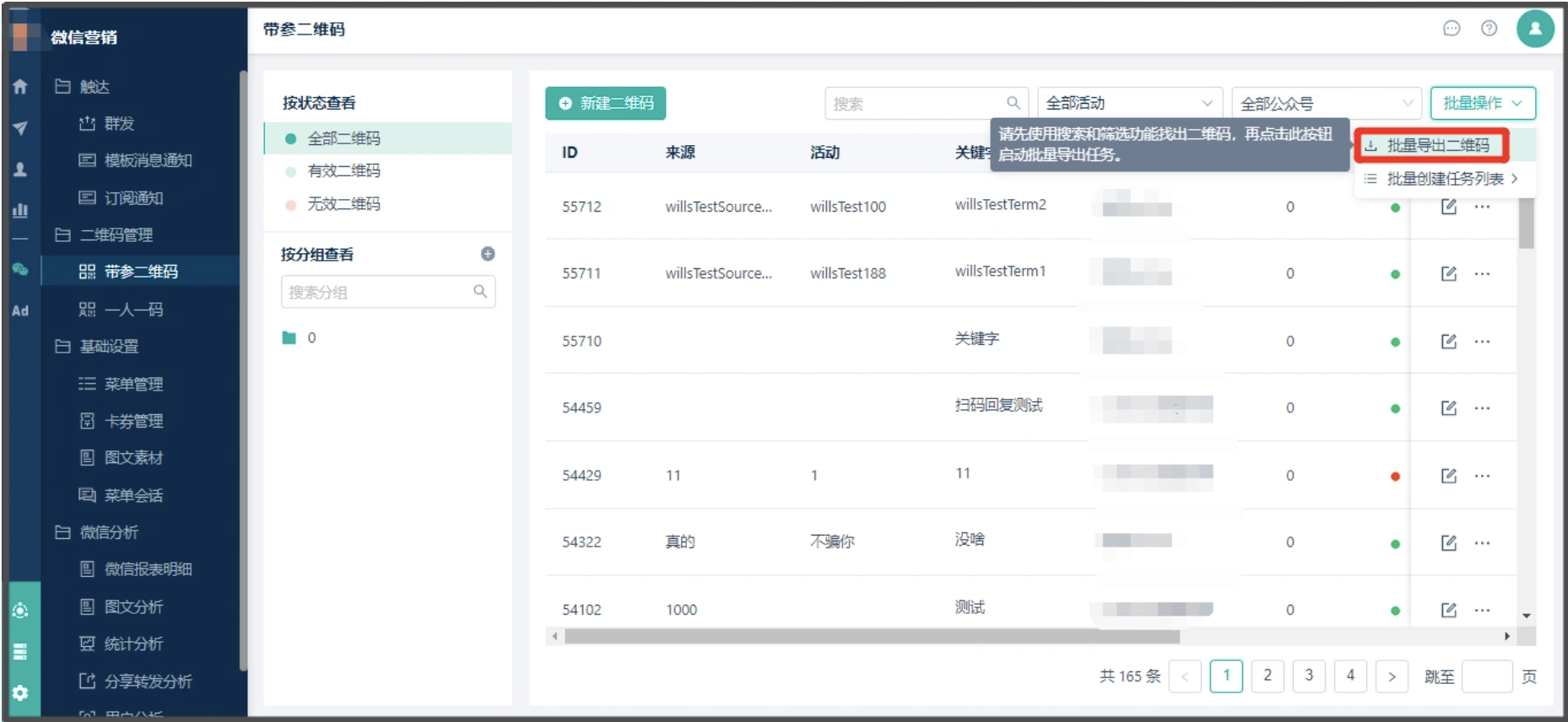Image resolution: width=1568 pixels, height=722 pixels.
Task: Click the magnifier in 搜索分组 field
Action: pos(480,292)
